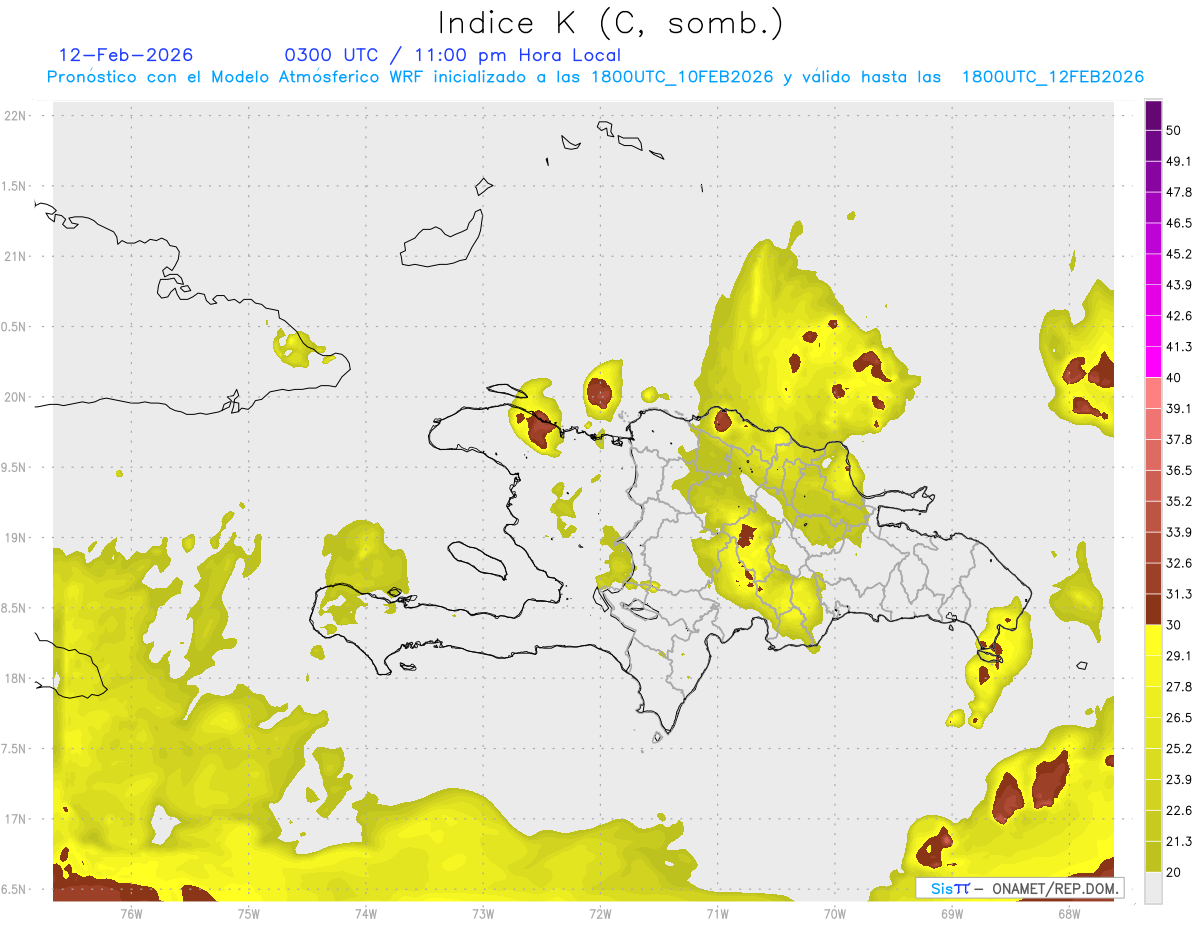Click legend value "35.2"
This screenshot has width=1200, height=927.
pos(1179,501)
